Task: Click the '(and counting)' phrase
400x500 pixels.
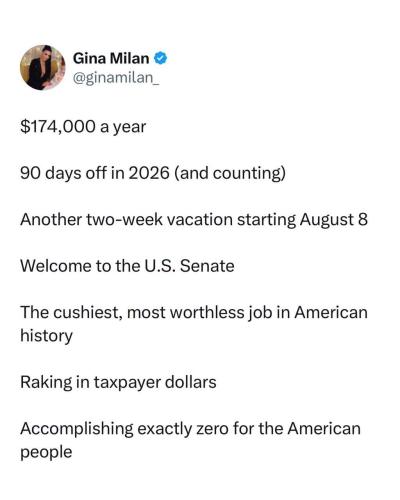Action: click(x=230, y=174)
